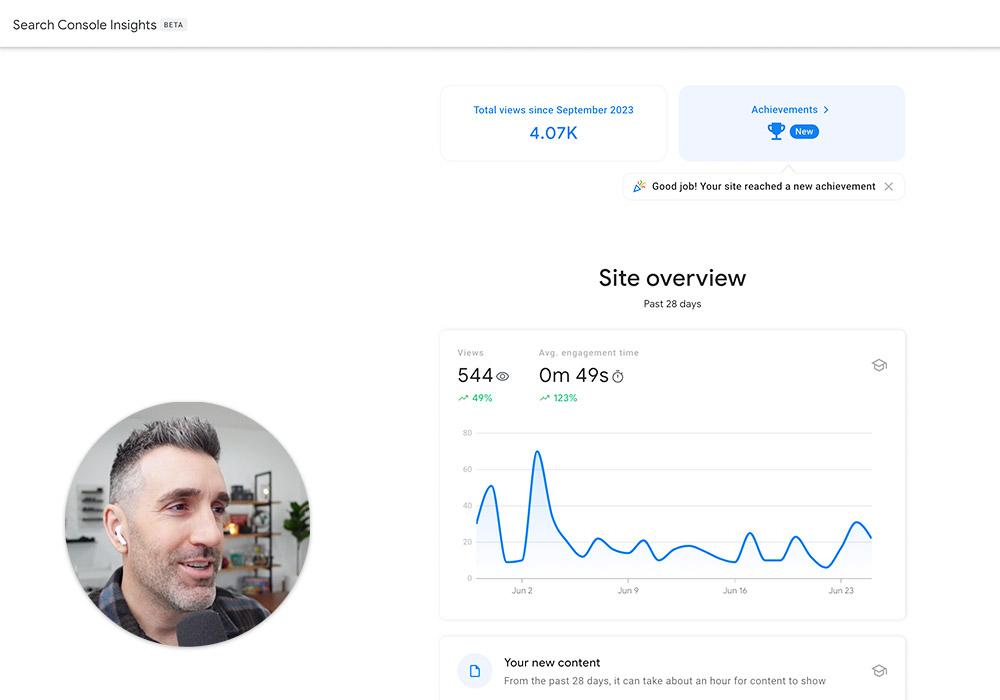The height and width of the screenshot is (700, 1000).
Task: Click the 123% engagement increase text
Action: [565, 398]
